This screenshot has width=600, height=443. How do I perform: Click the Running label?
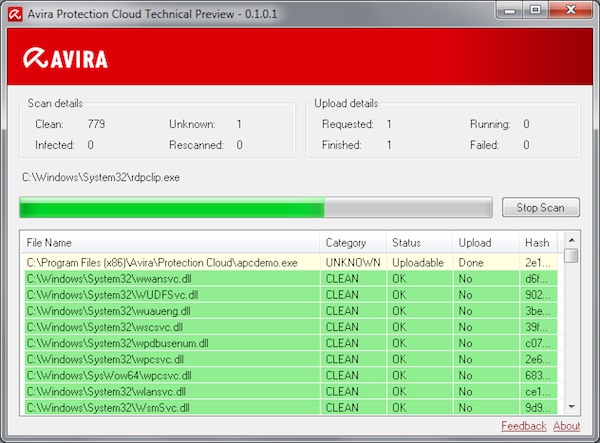pos(490,124)
